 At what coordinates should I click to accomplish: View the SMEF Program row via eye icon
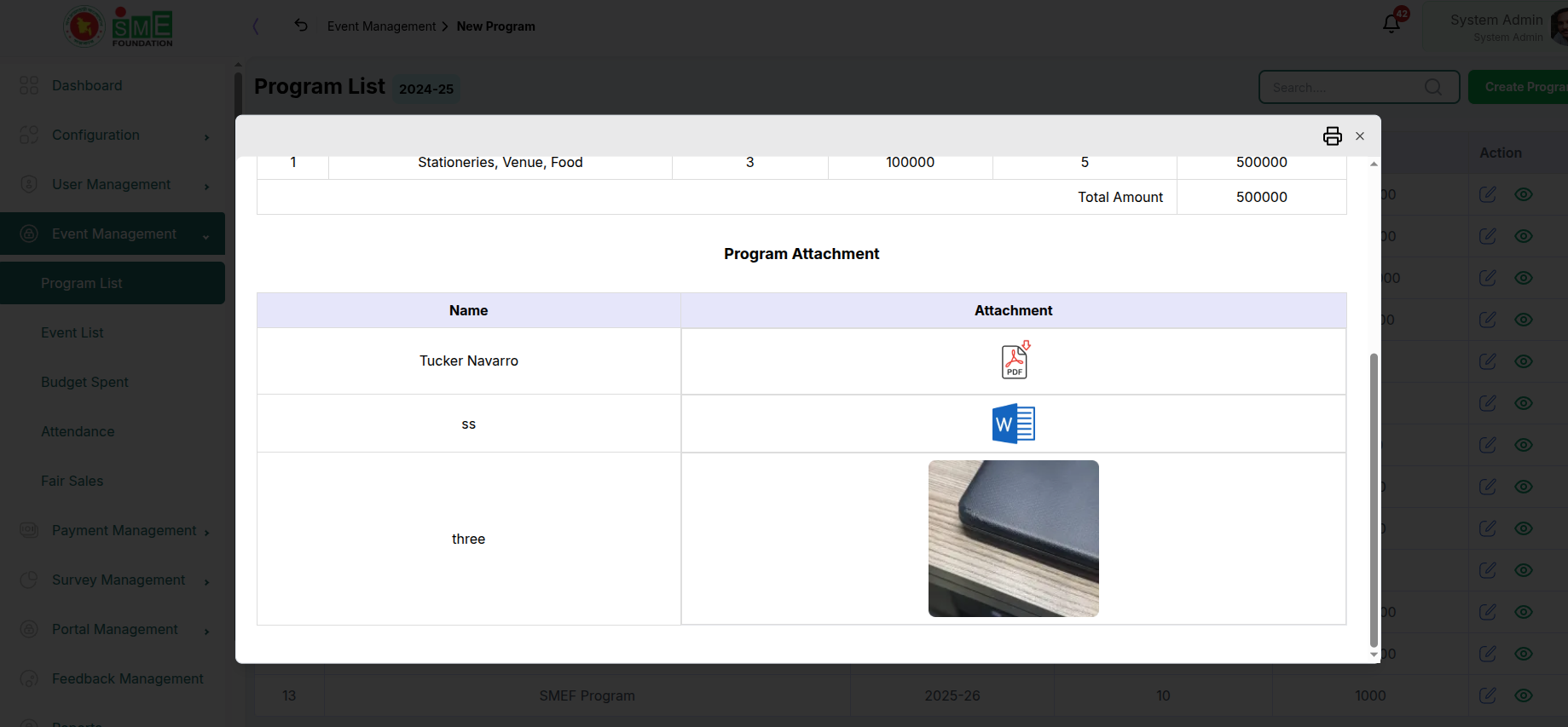[1524, 695]
